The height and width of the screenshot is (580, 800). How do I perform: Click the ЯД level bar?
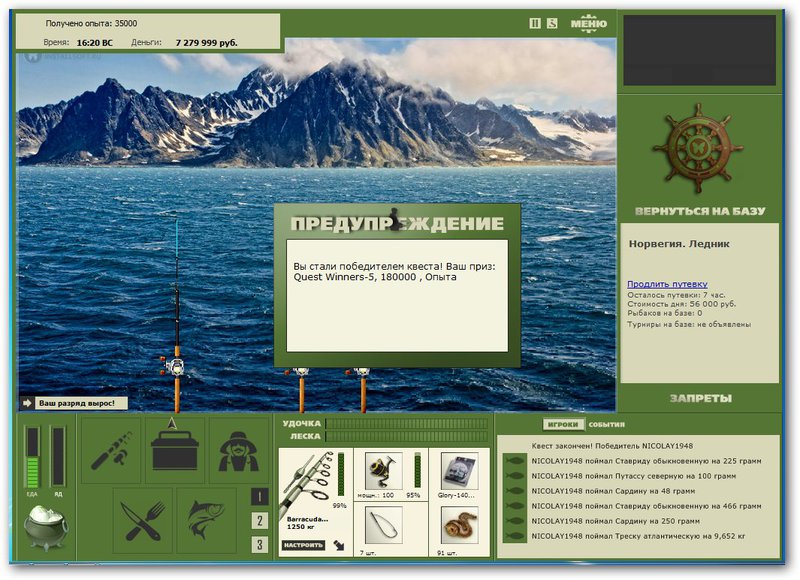[58, 457]
